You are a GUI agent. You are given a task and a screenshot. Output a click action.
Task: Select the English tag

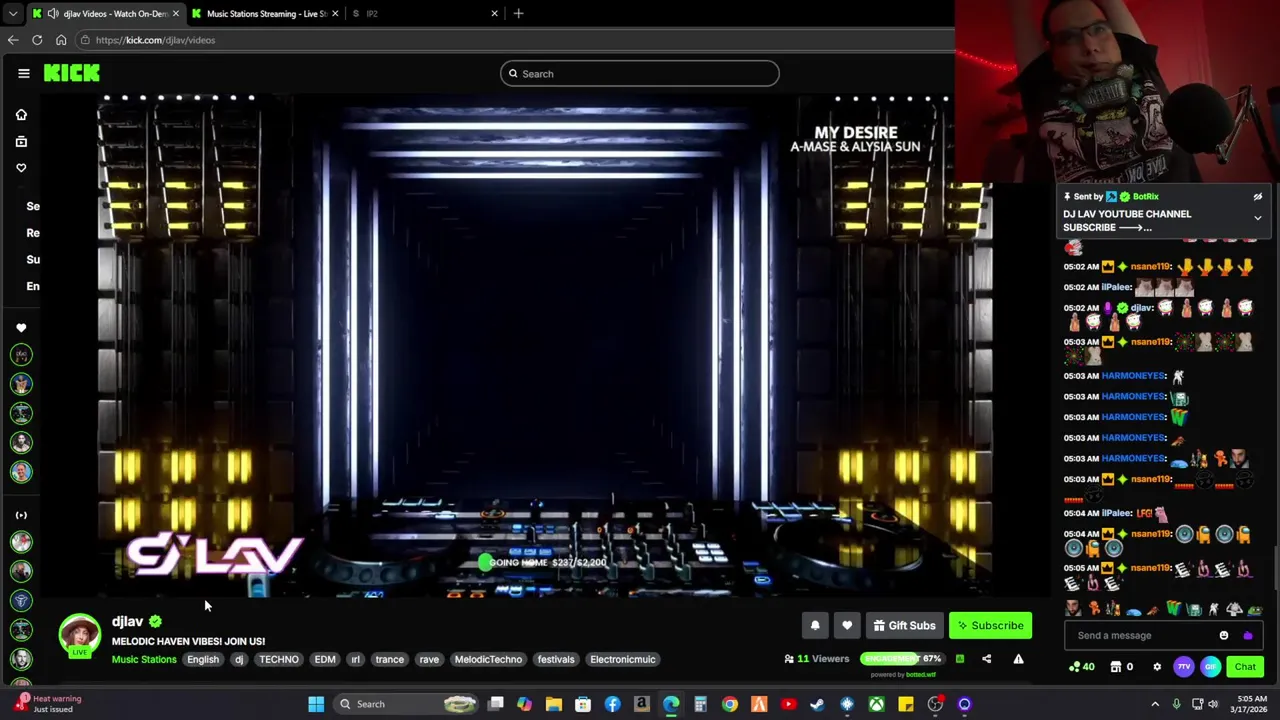tap(202, 660)
